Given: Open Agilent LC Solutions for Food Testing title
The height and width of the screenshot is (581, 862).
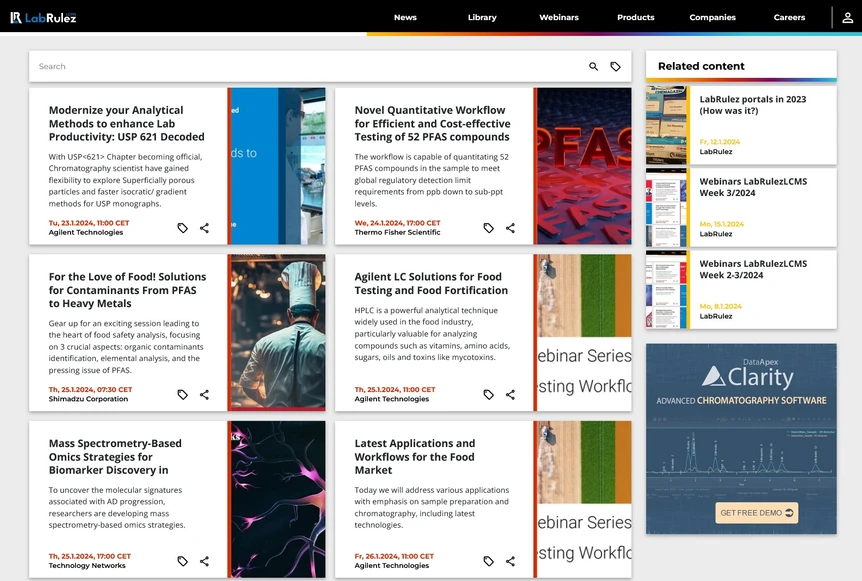Looking at the screenshot, I should coord(431,284).
